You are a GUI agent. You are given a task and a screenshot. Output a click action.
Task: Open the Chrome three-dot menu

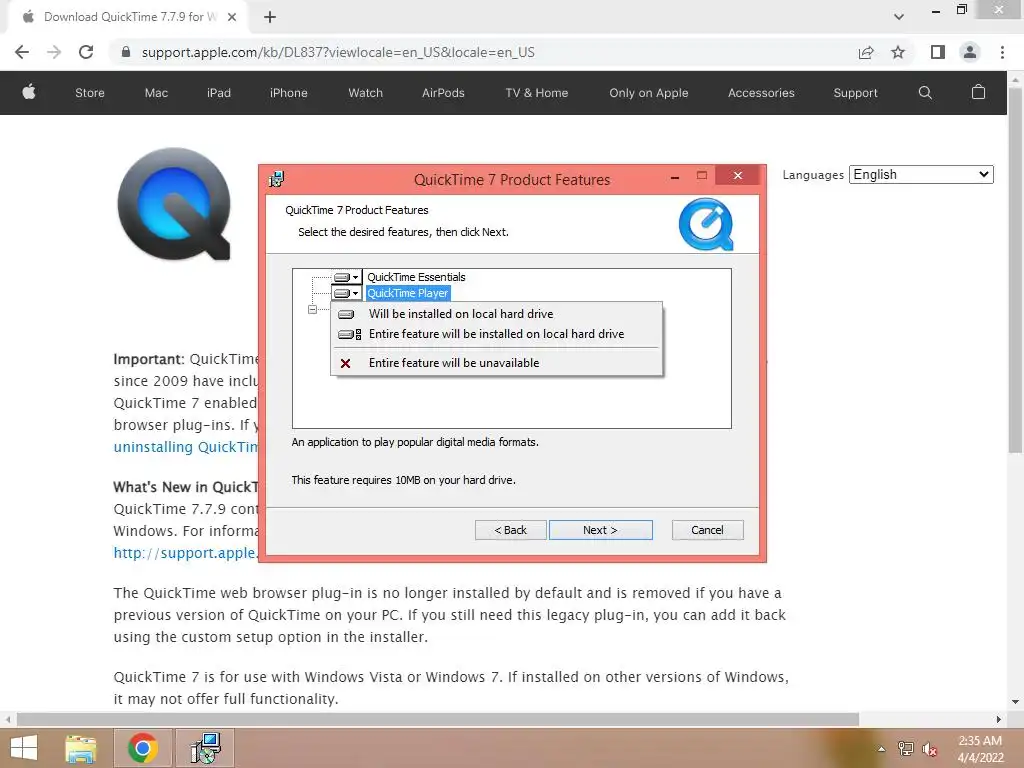pos(1002,52)
